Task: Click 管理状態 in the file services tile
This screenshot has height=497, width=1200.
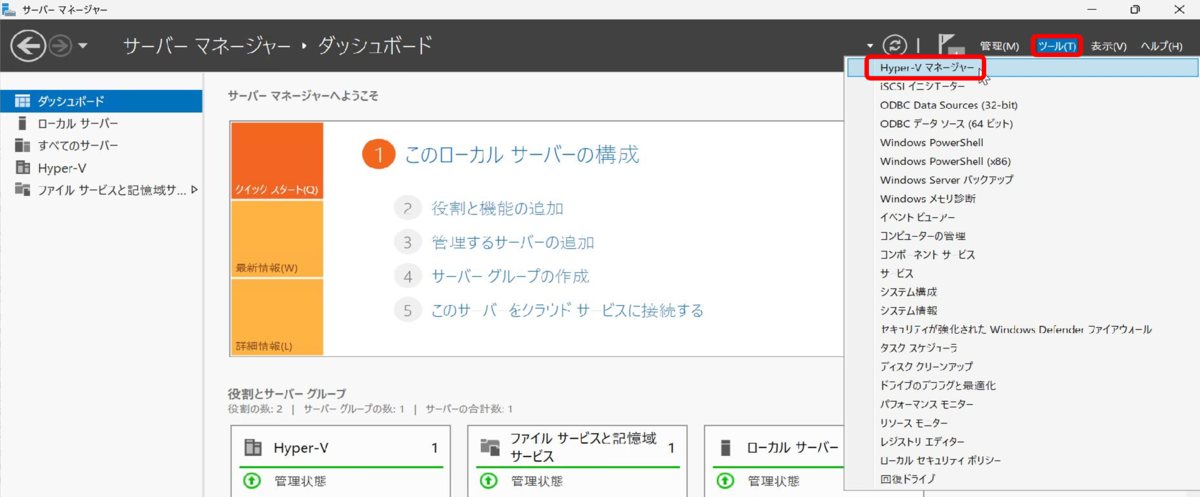Action: pos(537,481)
